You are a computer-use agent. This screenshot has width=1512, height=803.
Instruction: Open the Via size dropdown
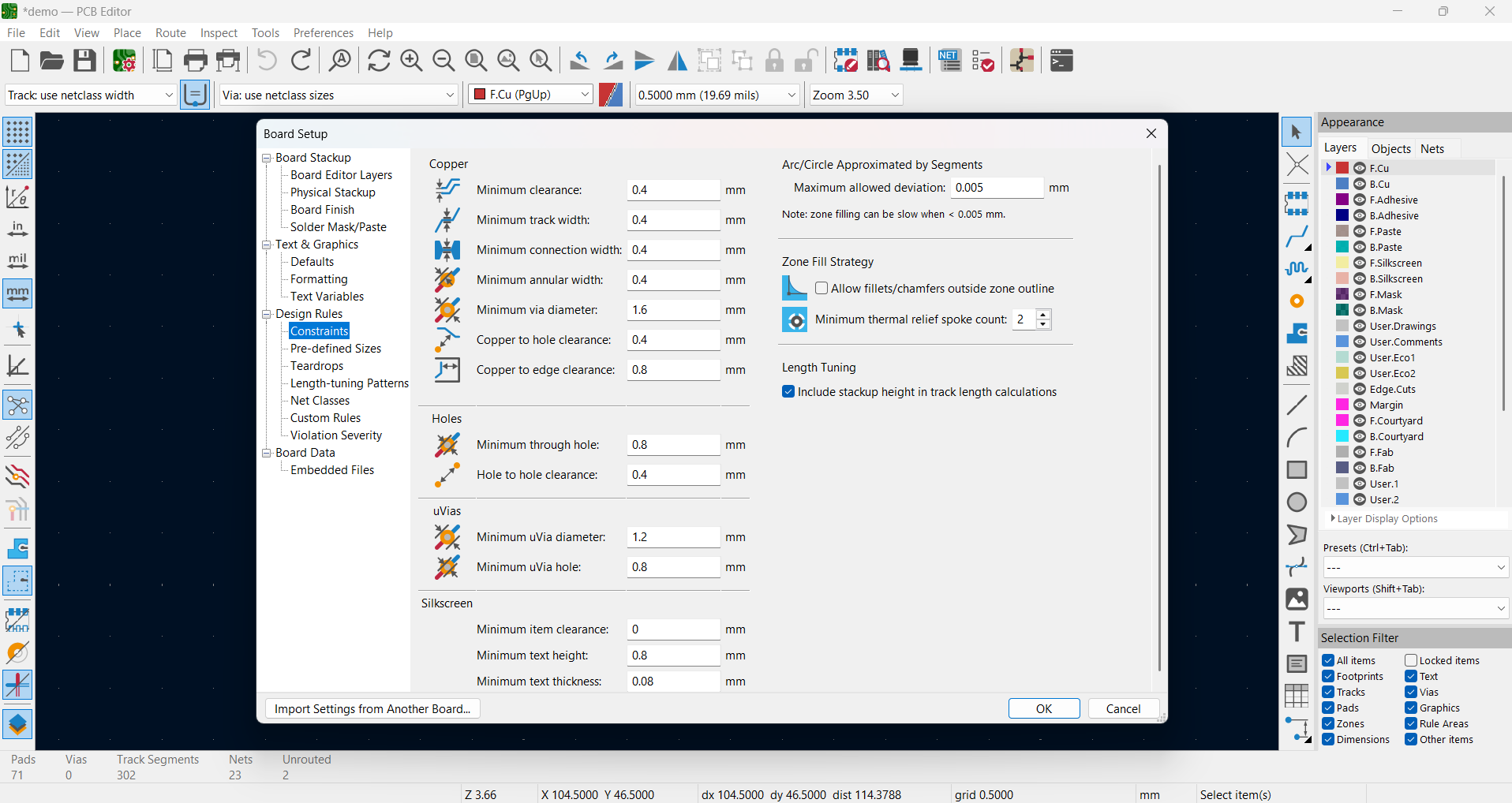click(x=338, y=95)
